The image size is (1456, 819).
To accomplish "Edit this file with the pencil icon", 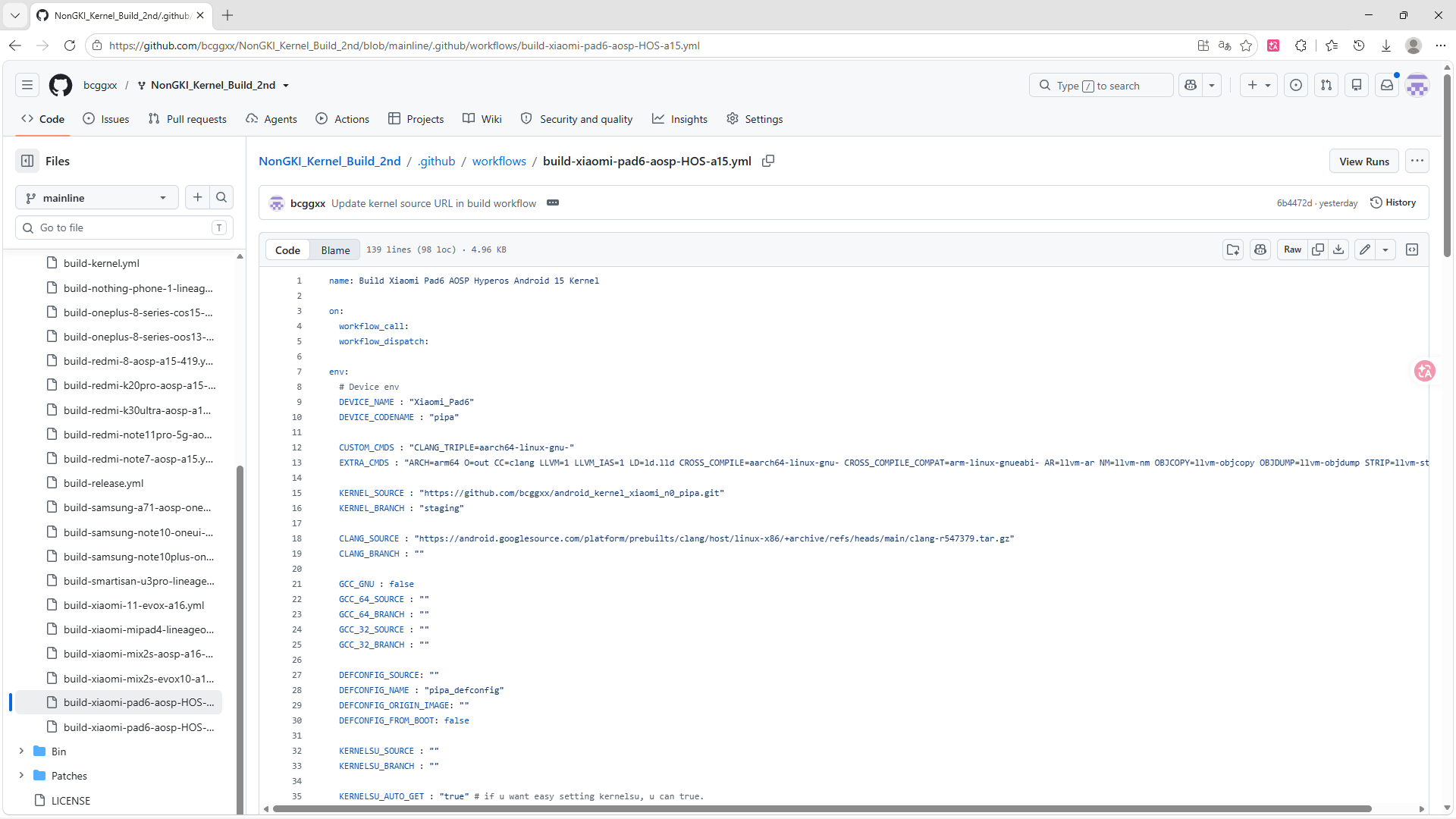I will 1365,249.
